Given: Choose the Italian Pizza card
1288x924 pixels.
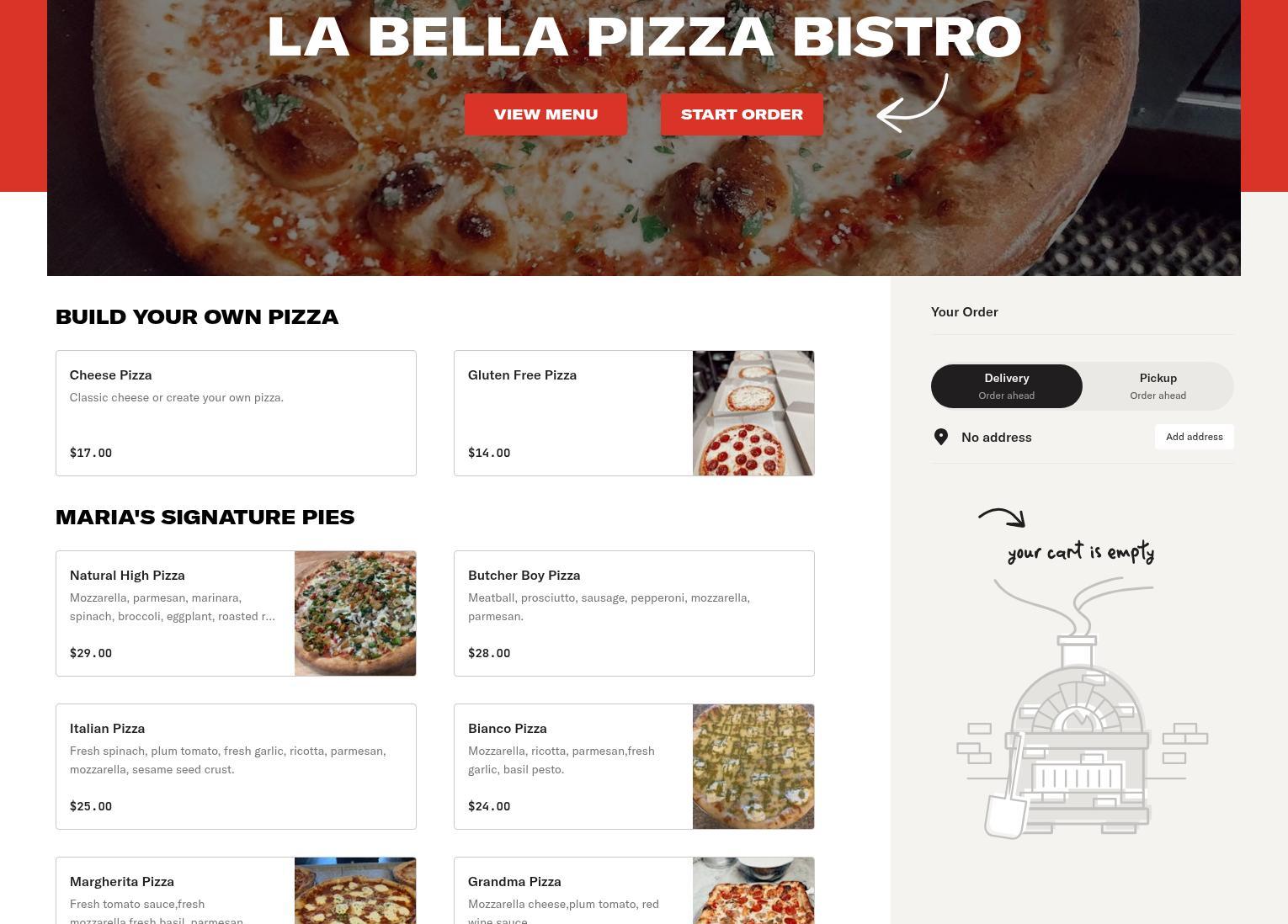Looking at the screenshot, I should tap(236, 767).
